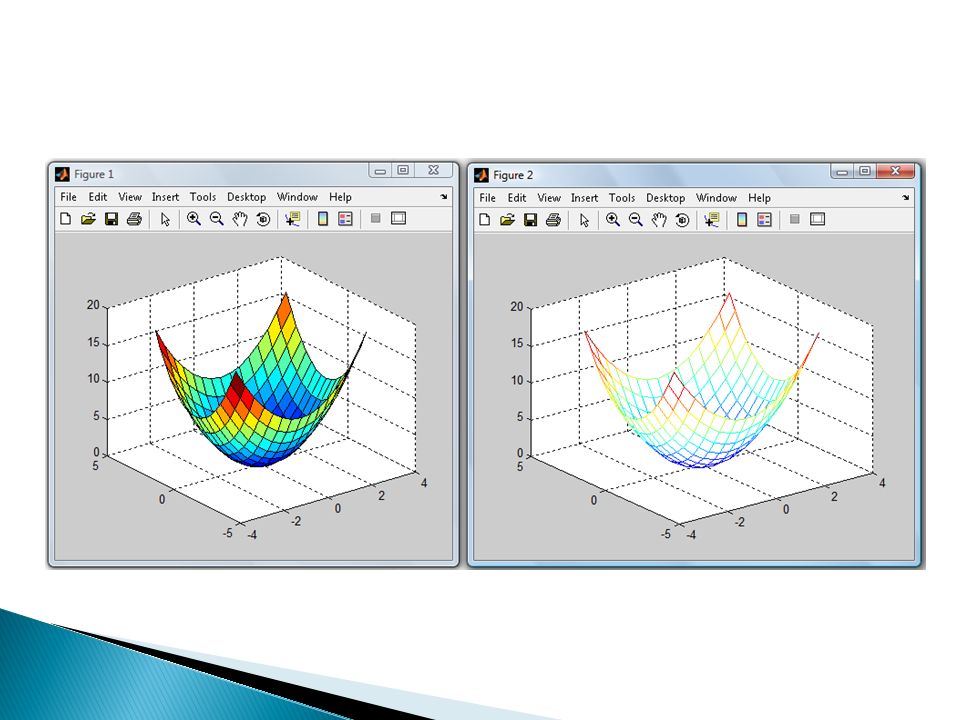This screenshot has width=960, height=720.
Task: Click Save Figure icon in Figure 1
Action: click(x=111, y=219)
